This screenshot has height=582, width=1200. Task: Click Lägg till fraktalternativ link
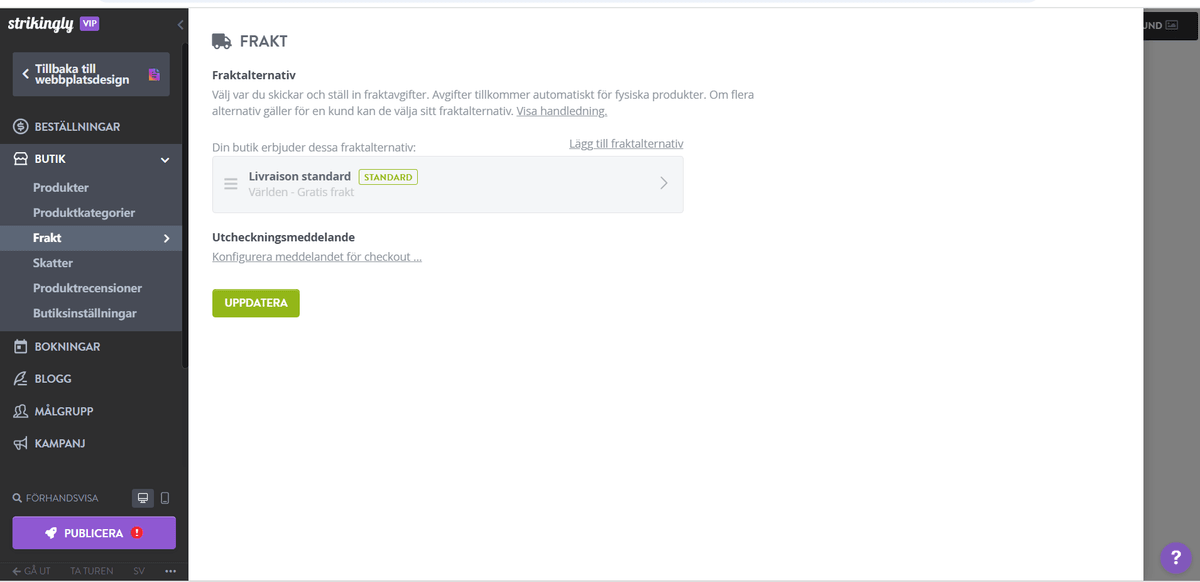pos(626,144)
